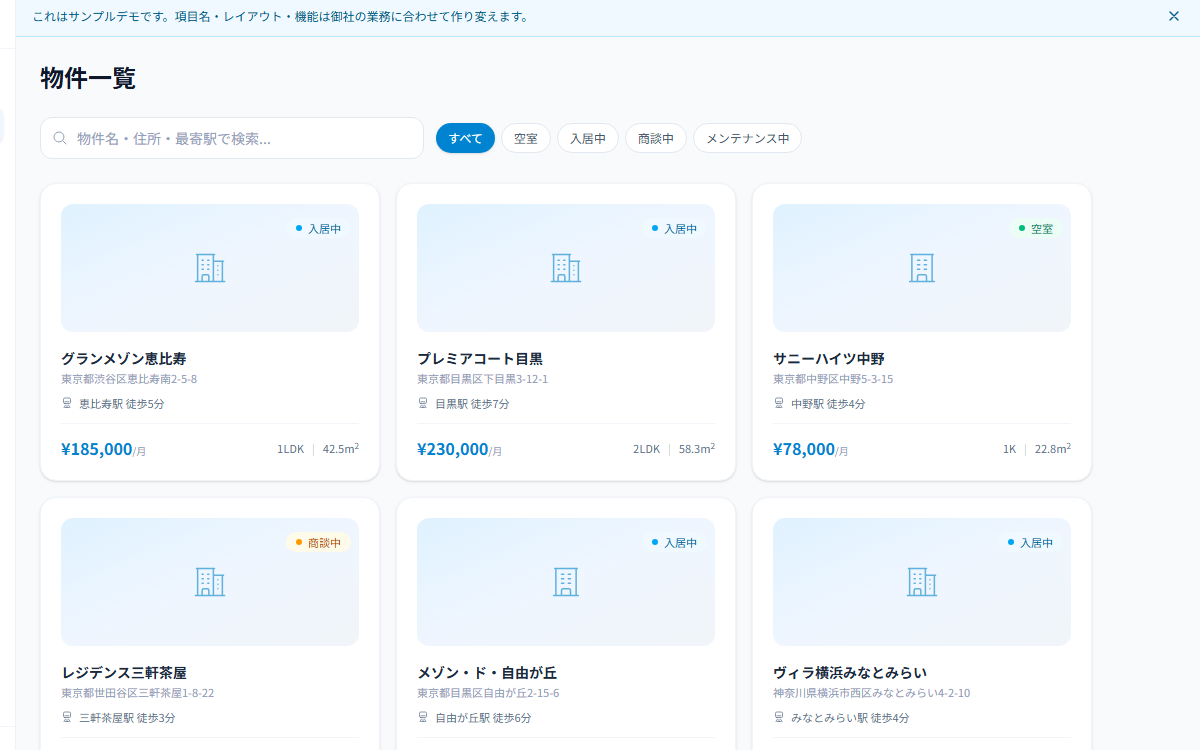The image size is (1200, 750).
Task: Click building icon on サニーハイツ中野 card
Action: (x=922, y=268)
